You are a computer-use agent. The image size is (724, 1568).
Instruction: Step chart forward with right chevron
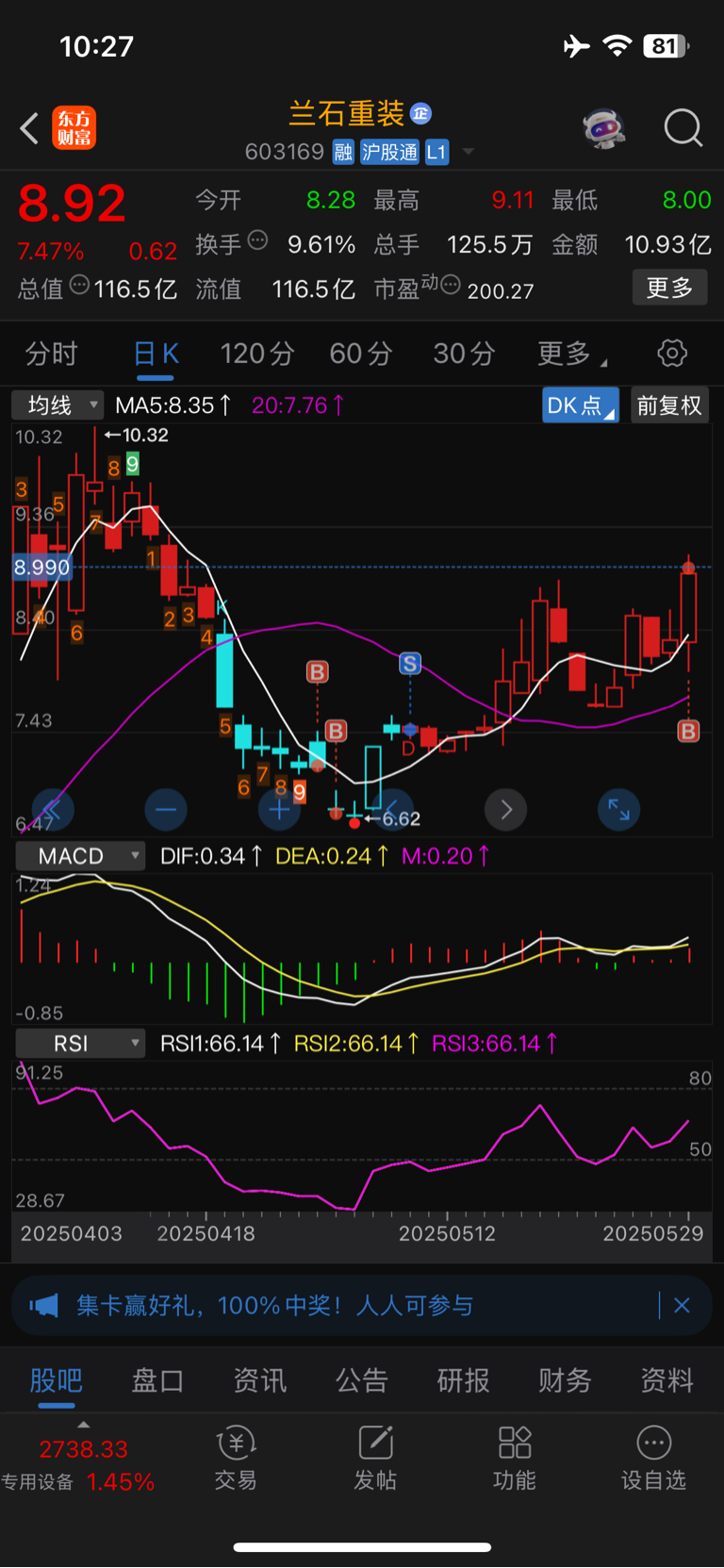point(506,809)
